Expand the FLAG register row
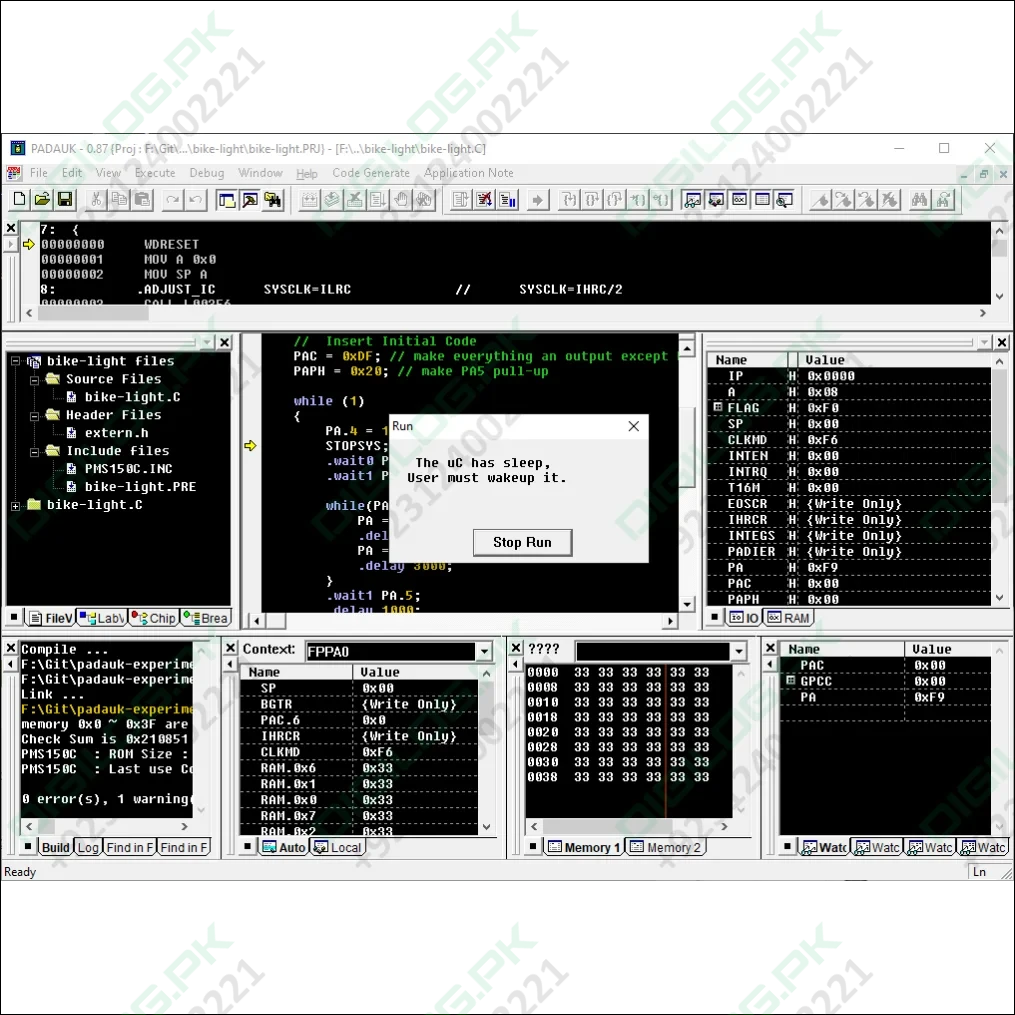Image resolution: width=1015 pixels, height=1015 pixels. (x=717, y=408)
